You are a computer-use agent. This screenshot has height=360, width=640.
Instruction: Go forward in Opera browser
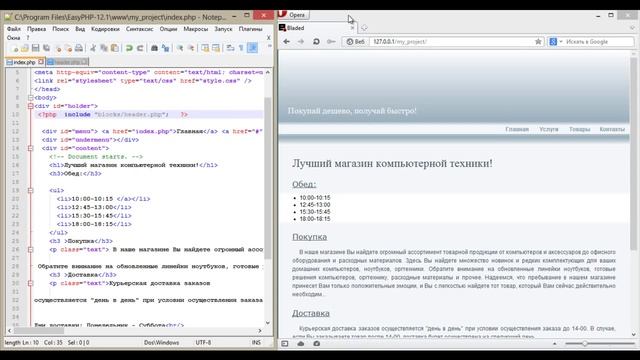301,42
